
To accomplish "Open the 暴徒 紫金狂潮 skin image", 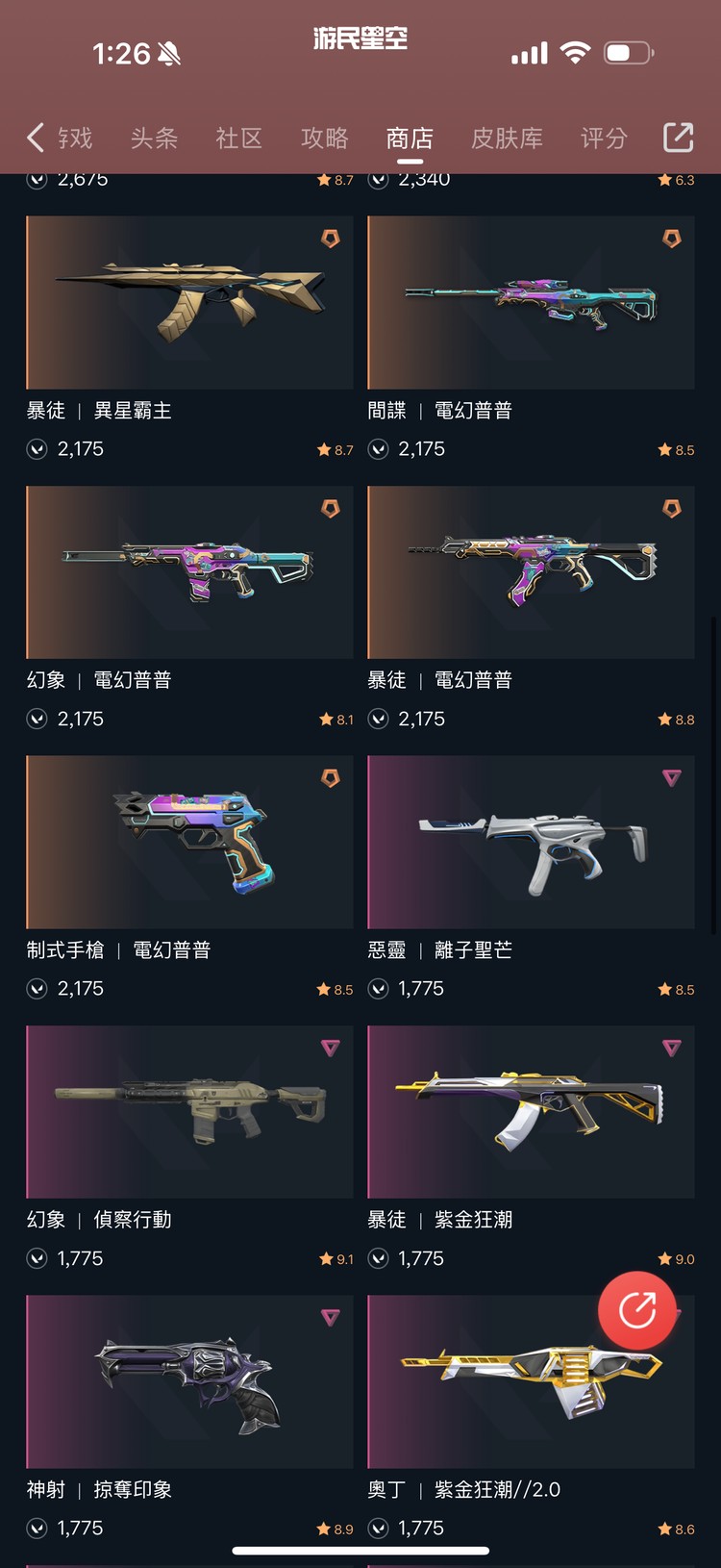I will pos(531,1112).
